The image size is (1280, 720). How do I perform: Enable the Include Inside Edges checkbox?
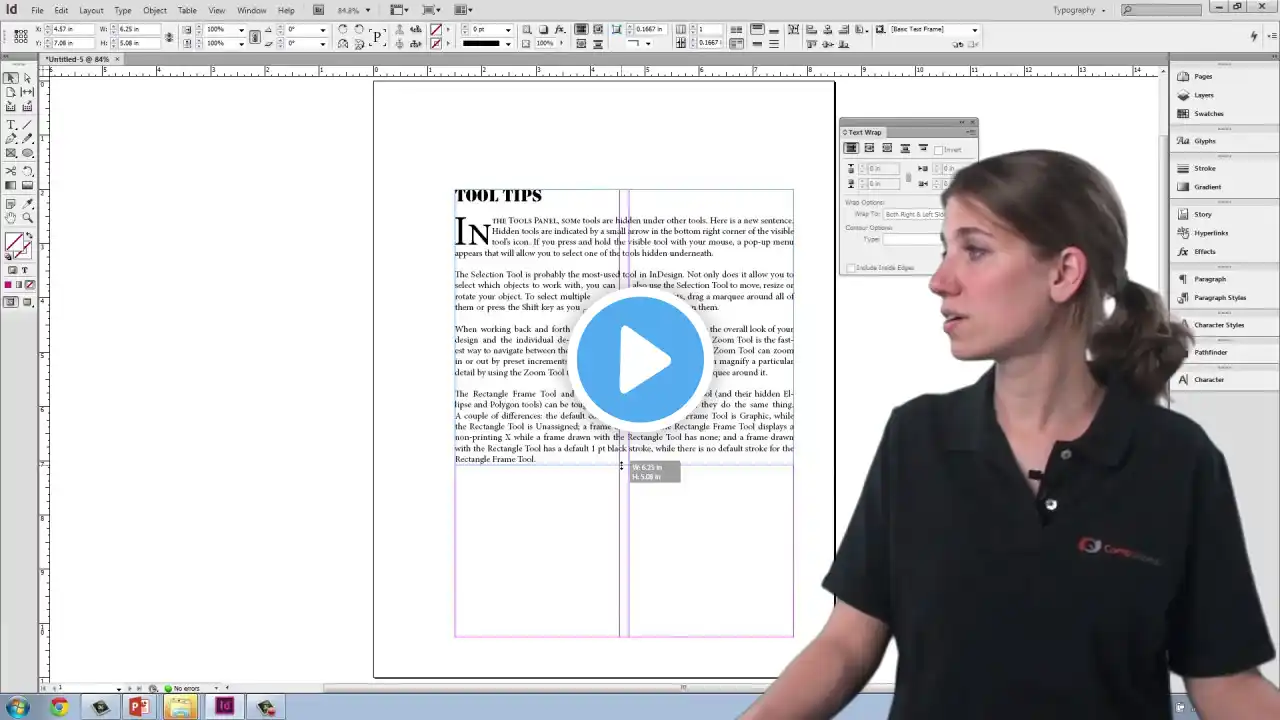851,268
